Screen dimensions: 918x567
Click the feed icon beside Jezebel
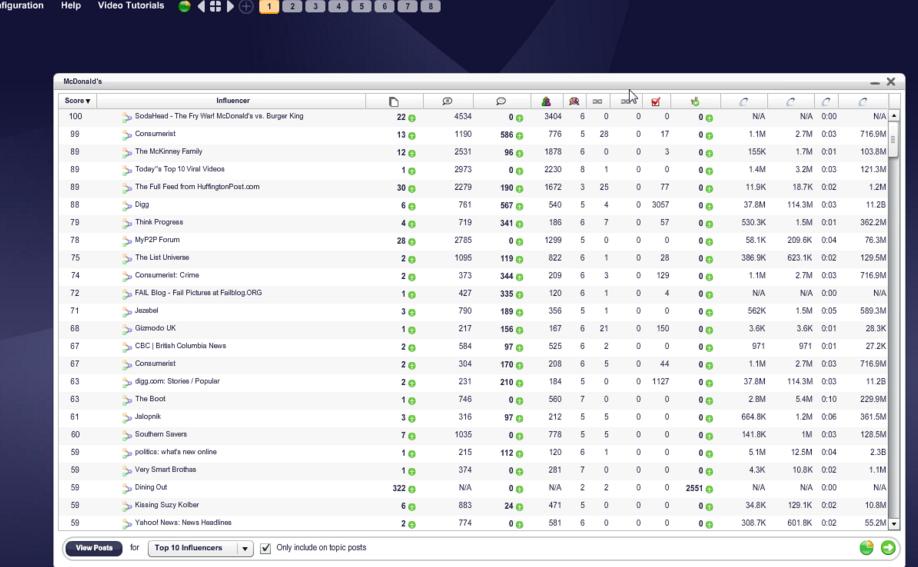126,312
